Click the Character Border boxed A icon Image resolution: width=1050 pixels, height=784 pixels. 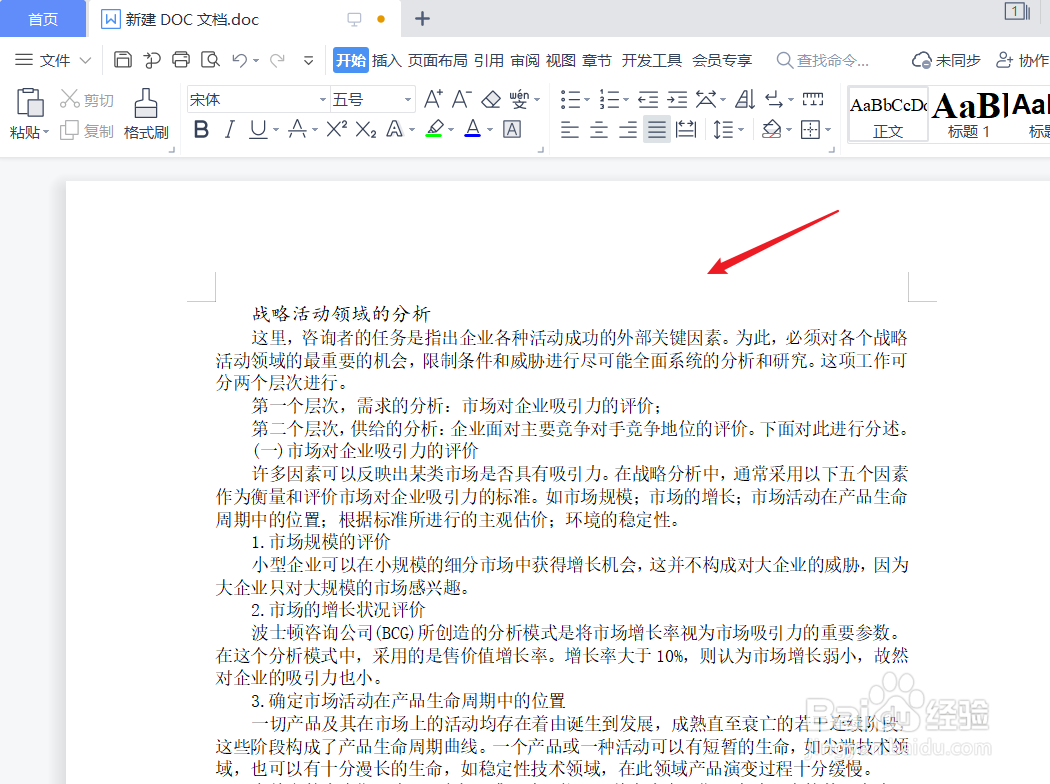point(512,129)
